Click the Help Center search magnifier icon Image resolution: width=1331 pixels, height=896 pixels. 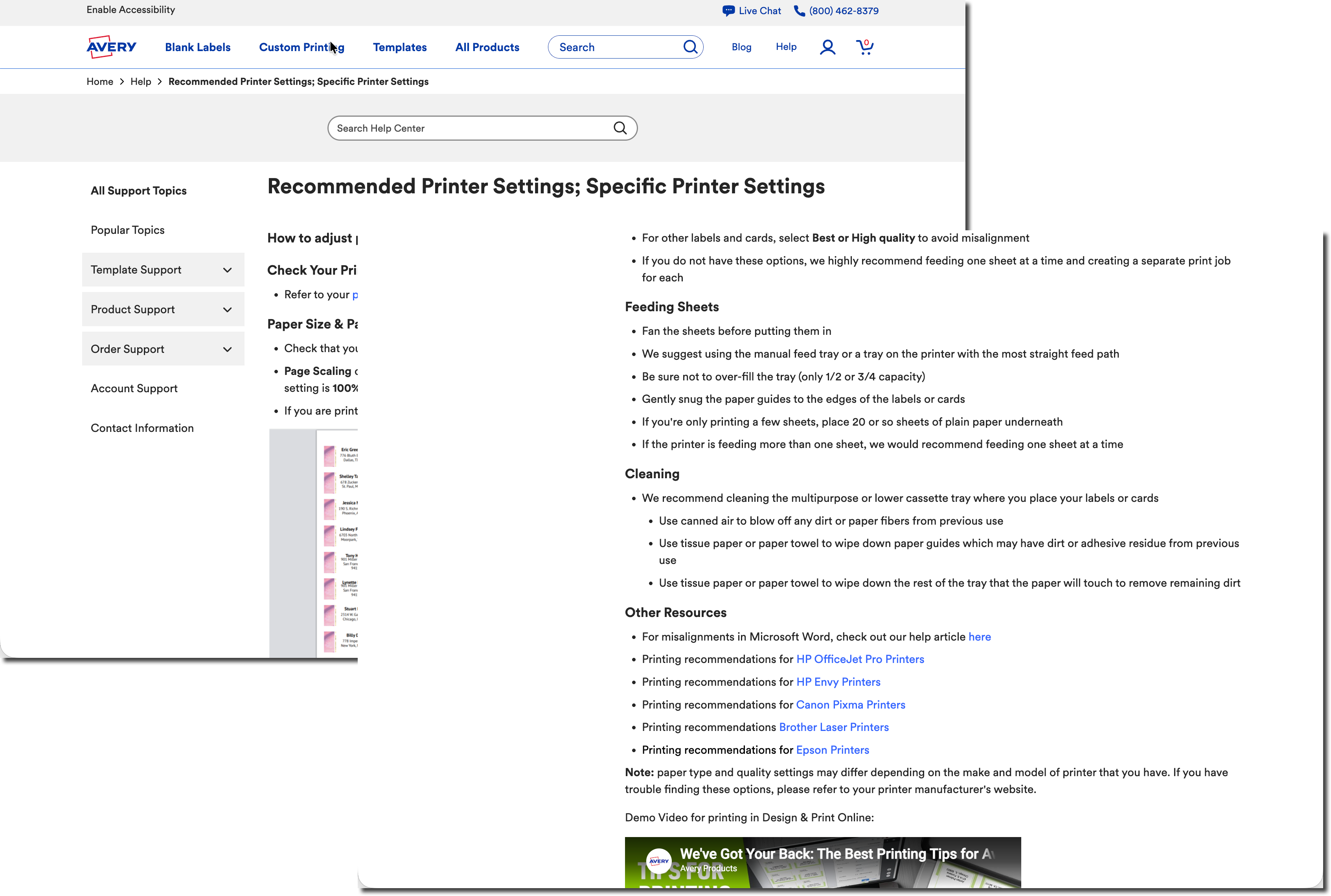[620, 128]
